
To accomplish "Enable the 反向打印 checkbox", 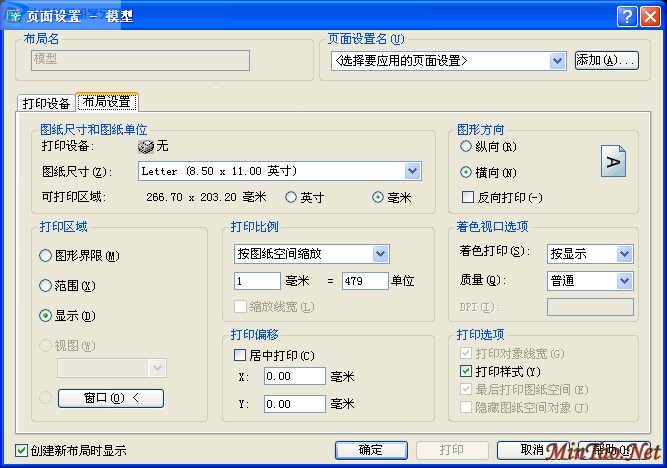I will tap(467, 197).
